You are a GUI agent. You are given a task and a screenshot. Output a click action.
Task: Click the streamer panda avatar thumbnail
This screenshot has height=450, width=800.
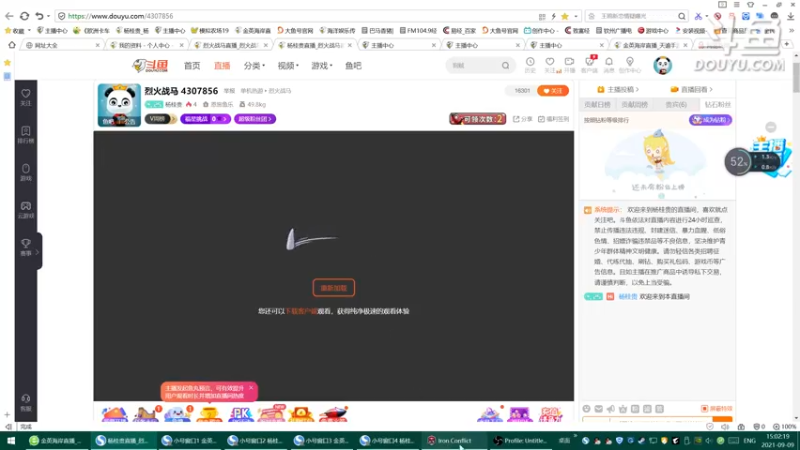[x=119, y=105]
